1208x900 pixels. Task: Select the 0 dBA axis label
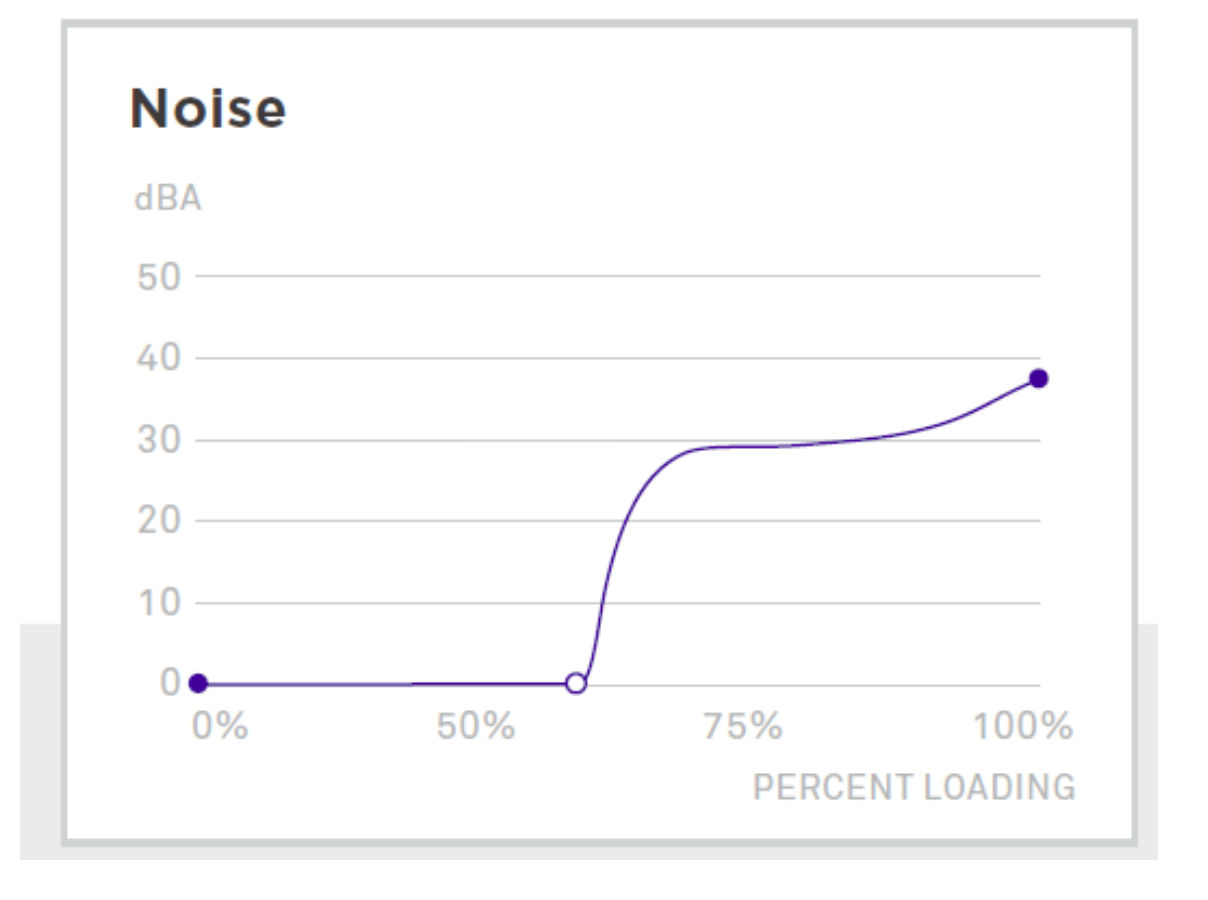pyautogui.click(x=170, y=683)
